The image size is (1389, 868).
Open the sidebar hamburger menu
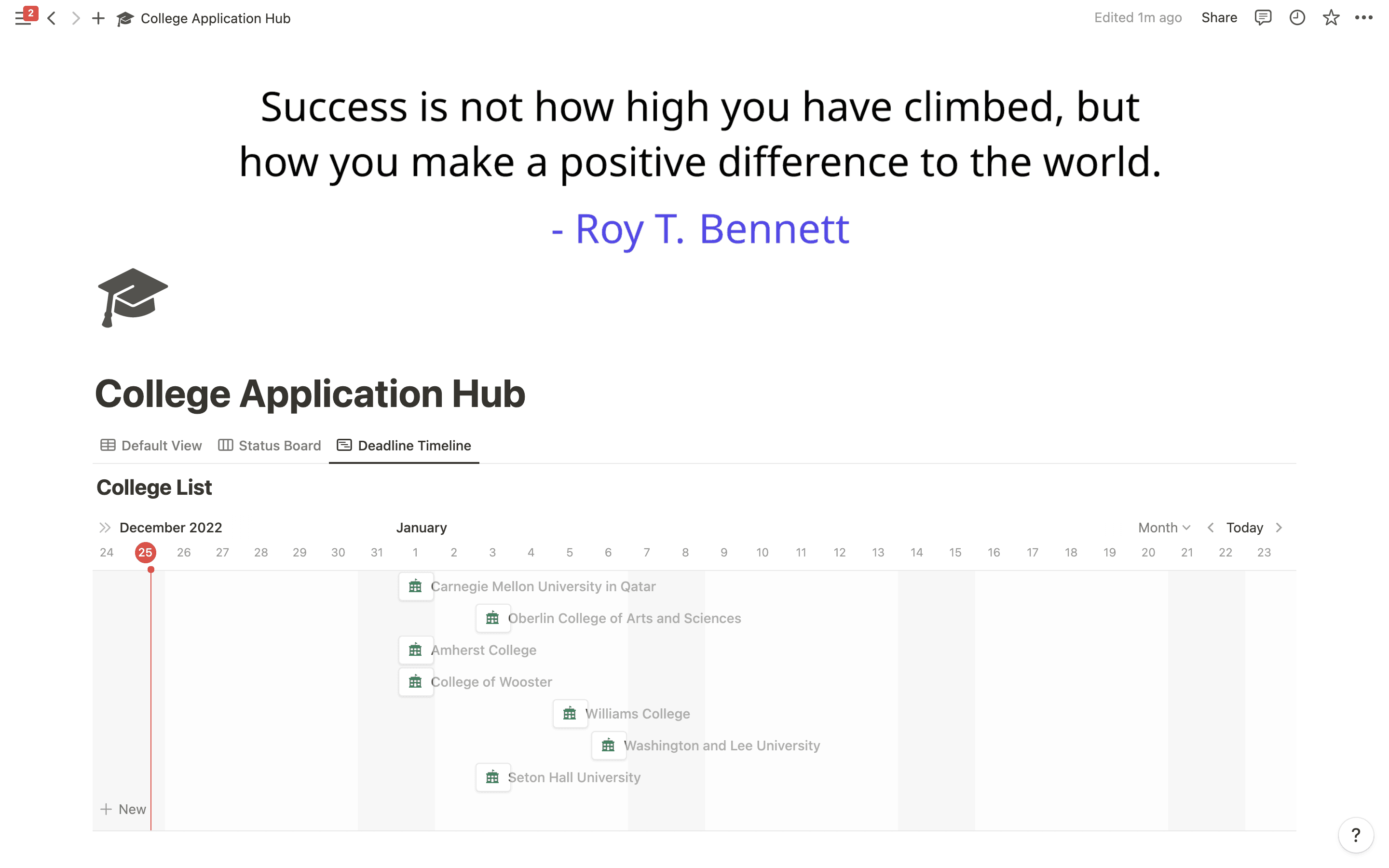pos(23,18)
